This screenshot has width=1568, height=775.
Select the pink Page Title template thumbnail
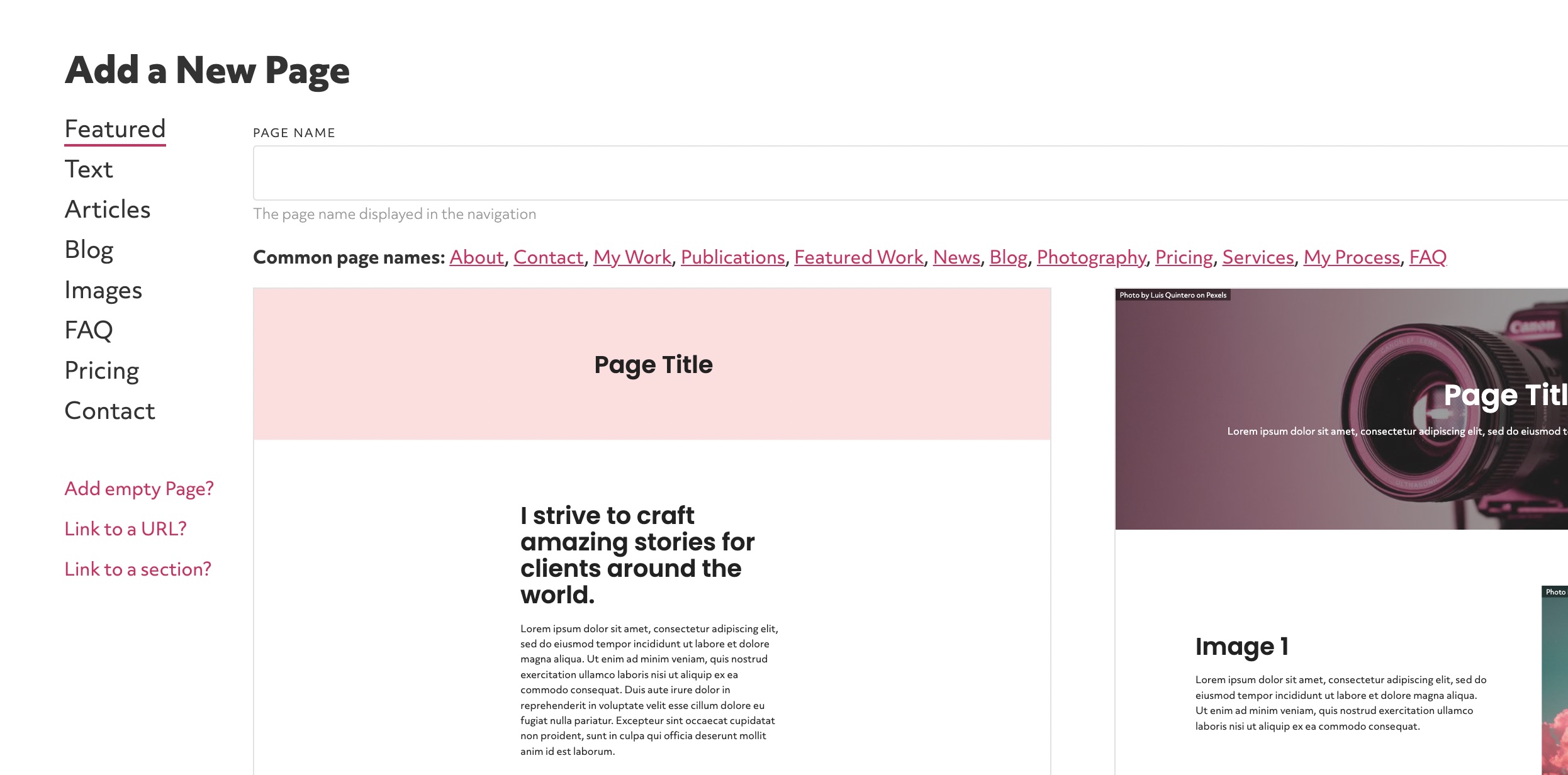point(652,532)
